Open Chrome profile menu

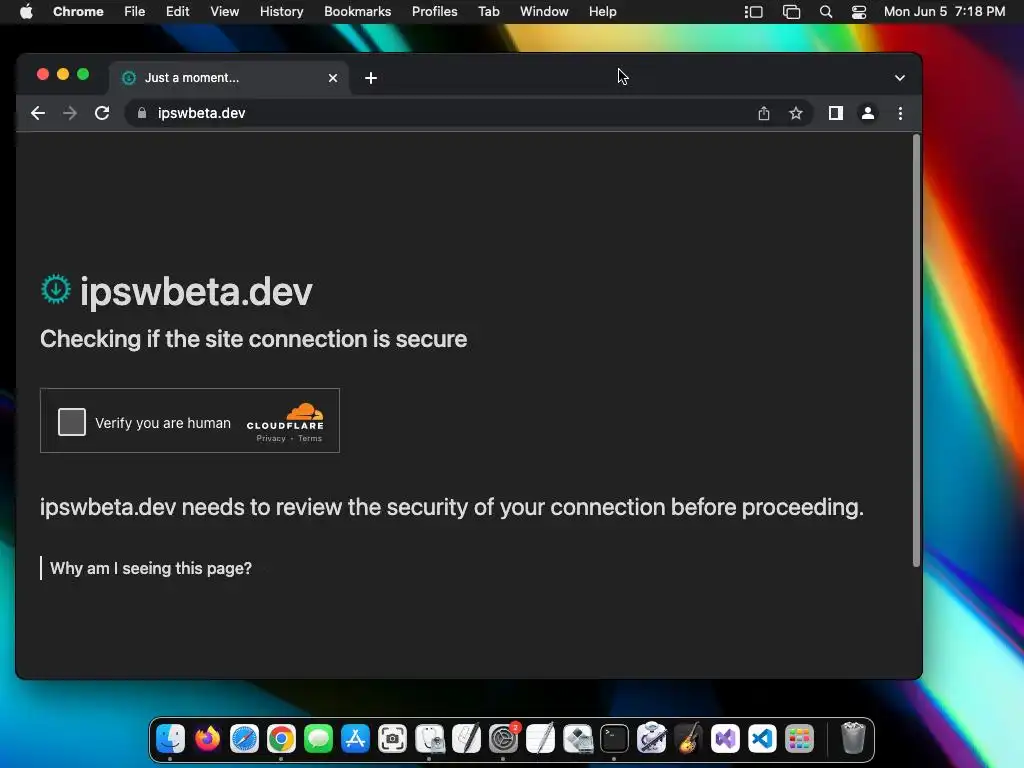point(867,113)
